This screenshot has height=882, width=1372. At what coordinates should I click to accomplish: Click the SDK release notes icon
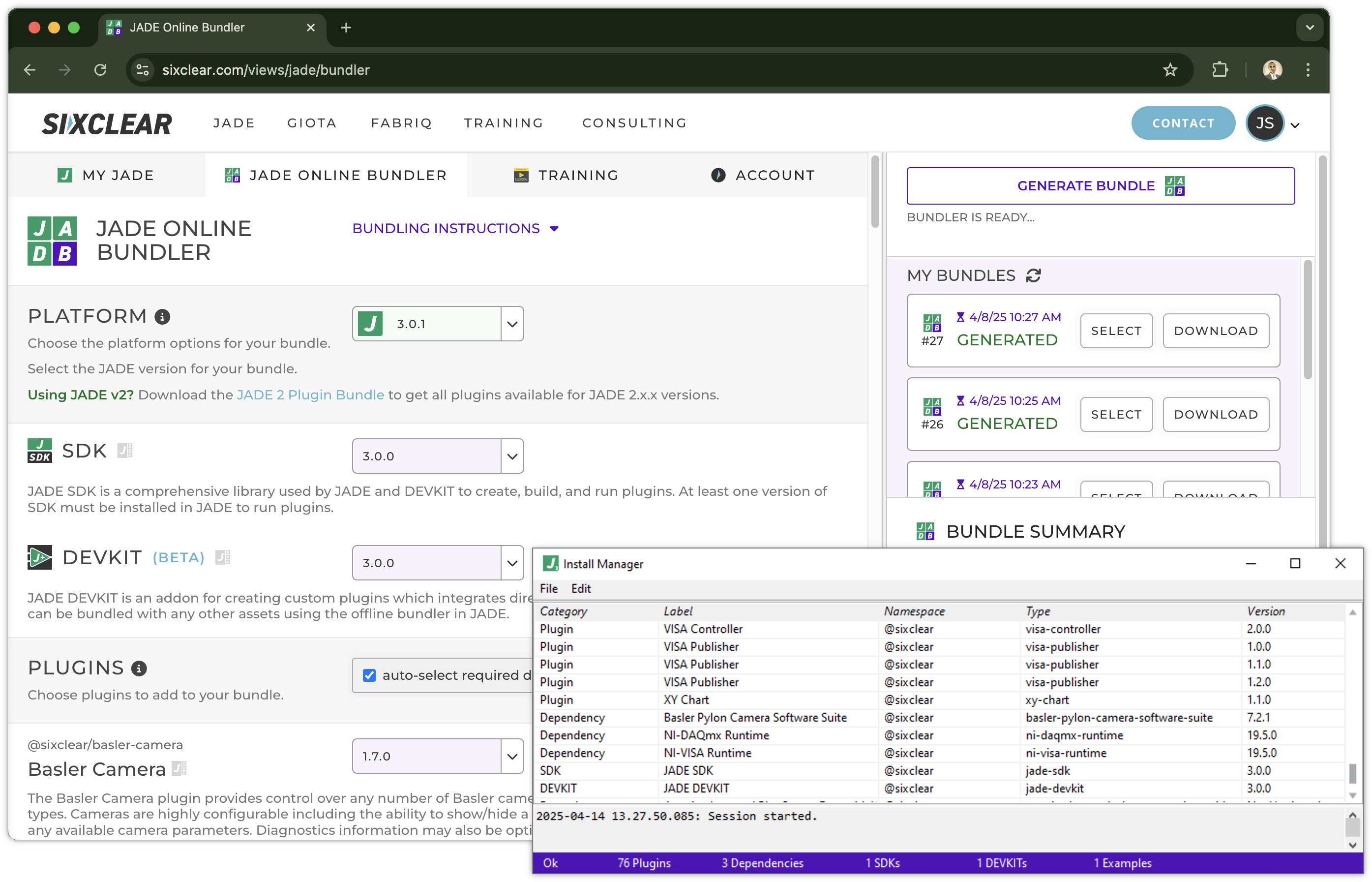tap(124, 451)
